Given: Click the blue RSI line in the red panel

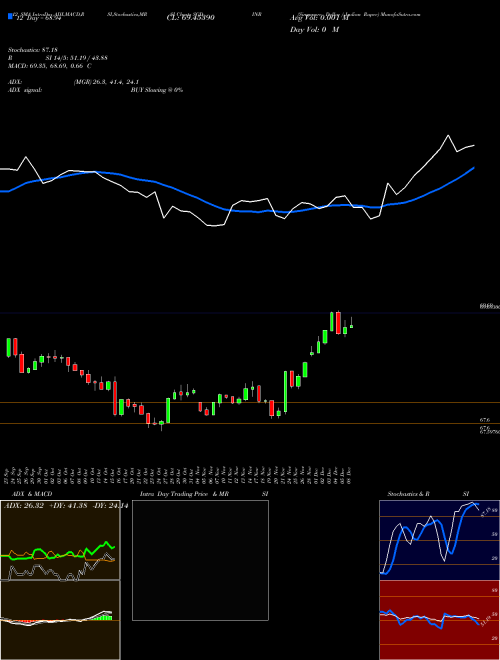Looking at the screenshot, I should coord(429,618).
